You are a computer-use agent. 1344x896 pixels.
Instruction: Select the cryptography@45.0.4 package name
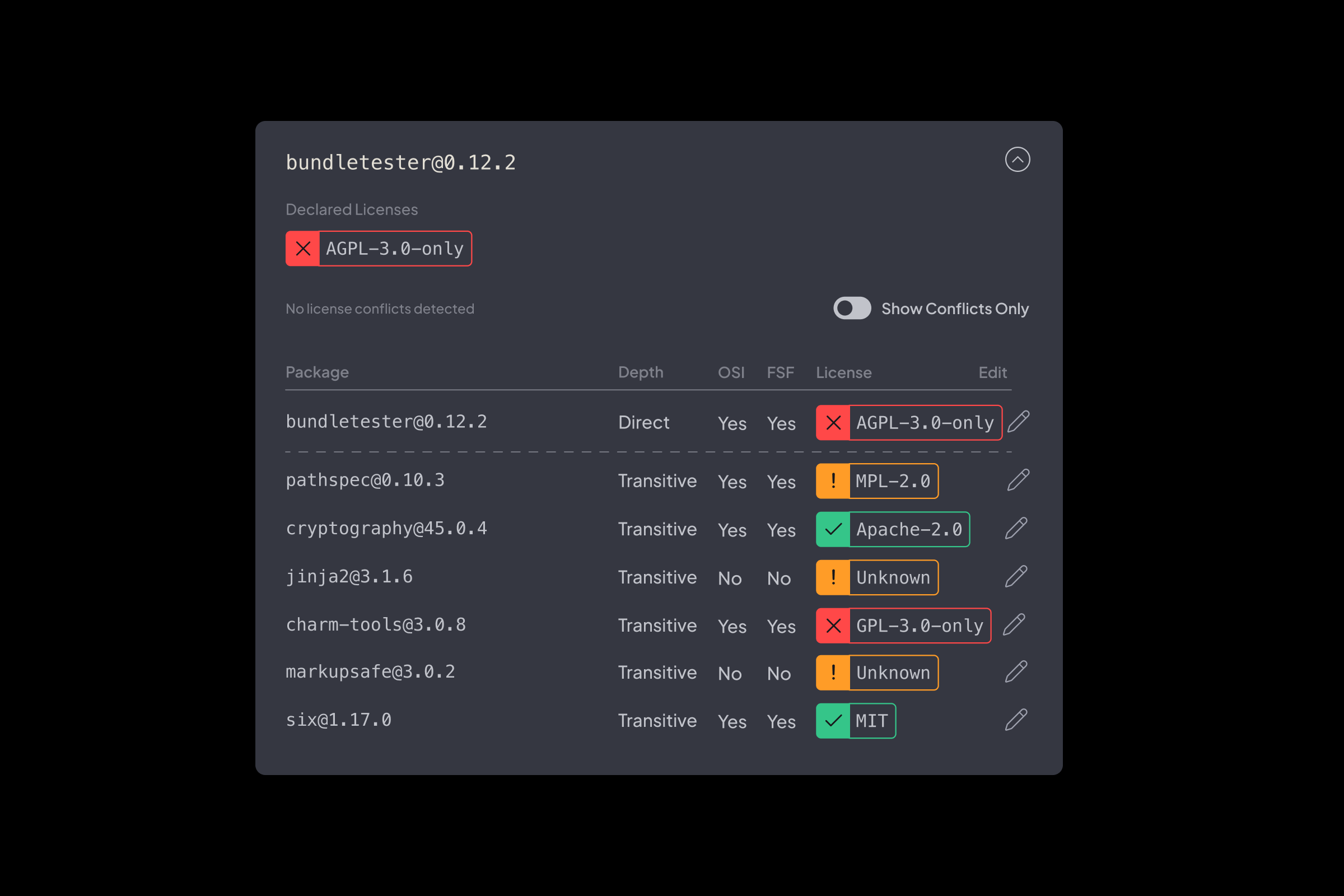386,529
